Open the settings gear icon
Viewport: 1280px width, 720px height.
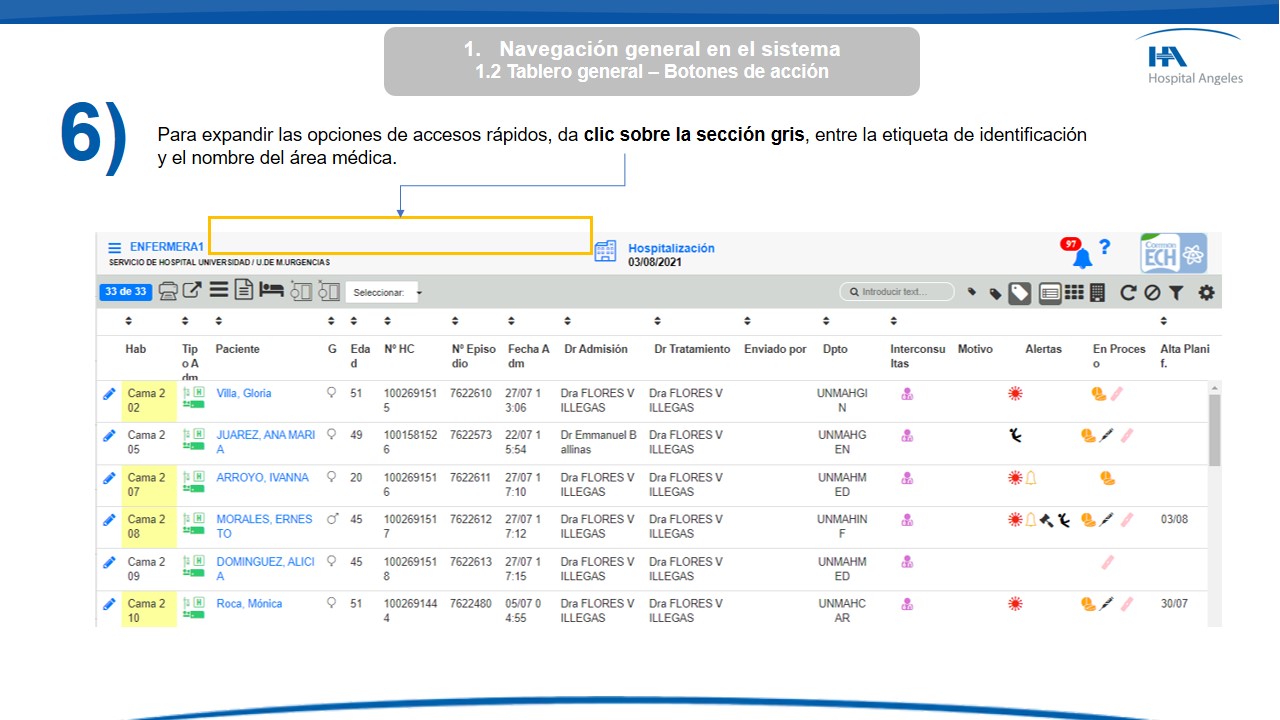(x=1206, y=293)
